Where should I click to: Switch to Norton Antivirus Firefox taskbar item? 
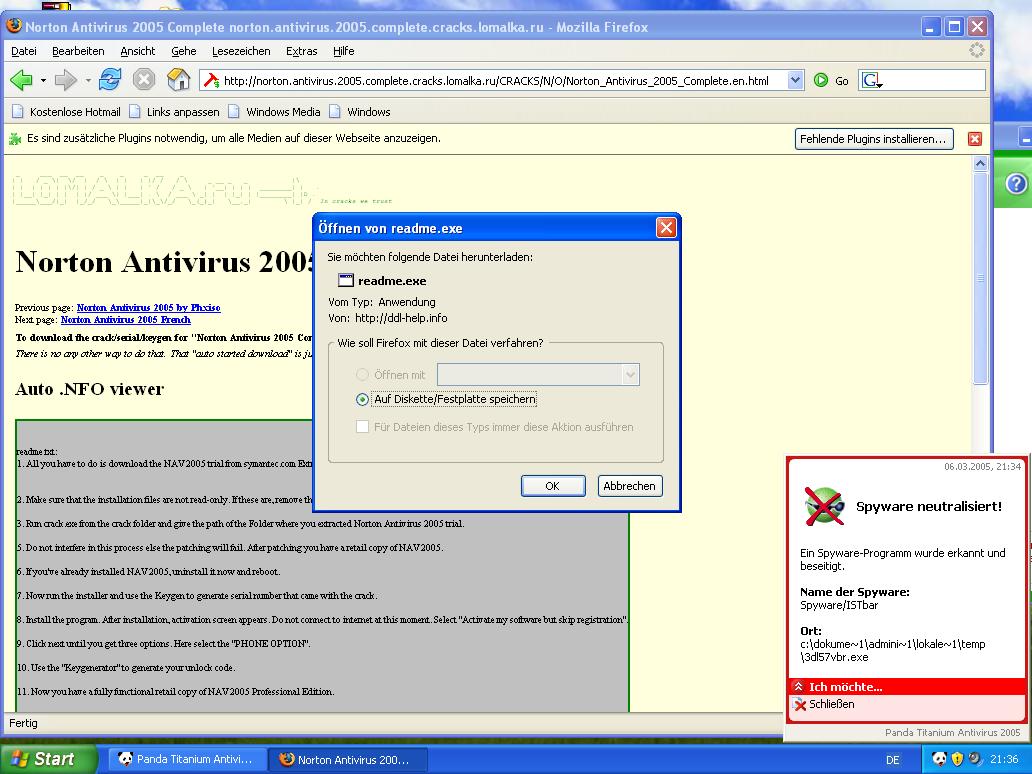(347, 760)
